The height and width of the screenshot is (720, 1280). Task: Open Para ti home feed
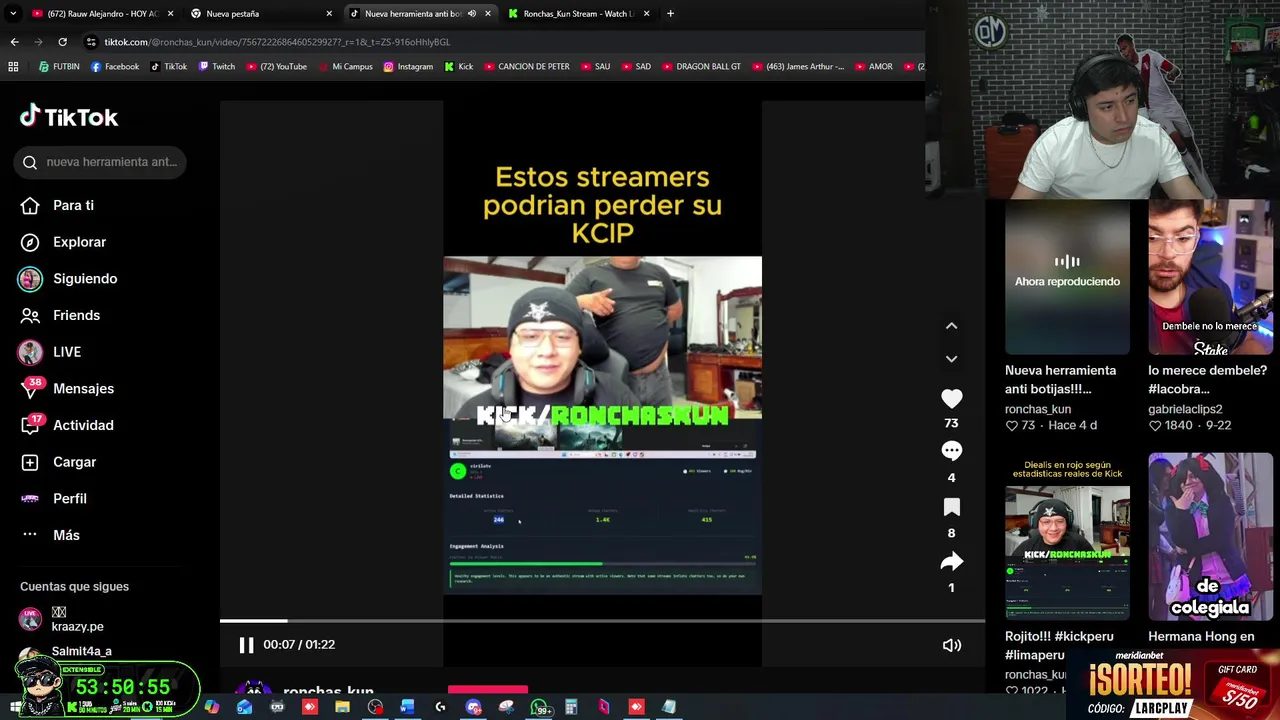coord(57,205)
